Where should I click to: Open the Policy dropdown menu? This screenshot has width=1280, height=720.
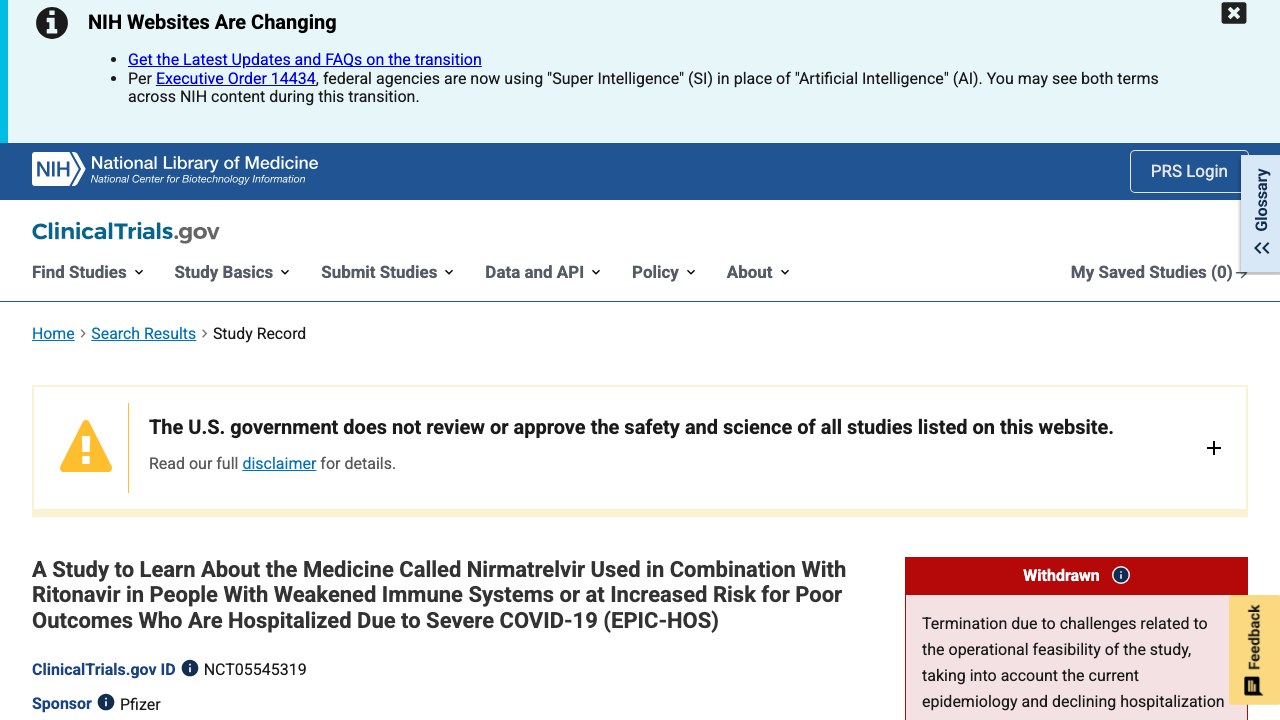pos(664,272)
